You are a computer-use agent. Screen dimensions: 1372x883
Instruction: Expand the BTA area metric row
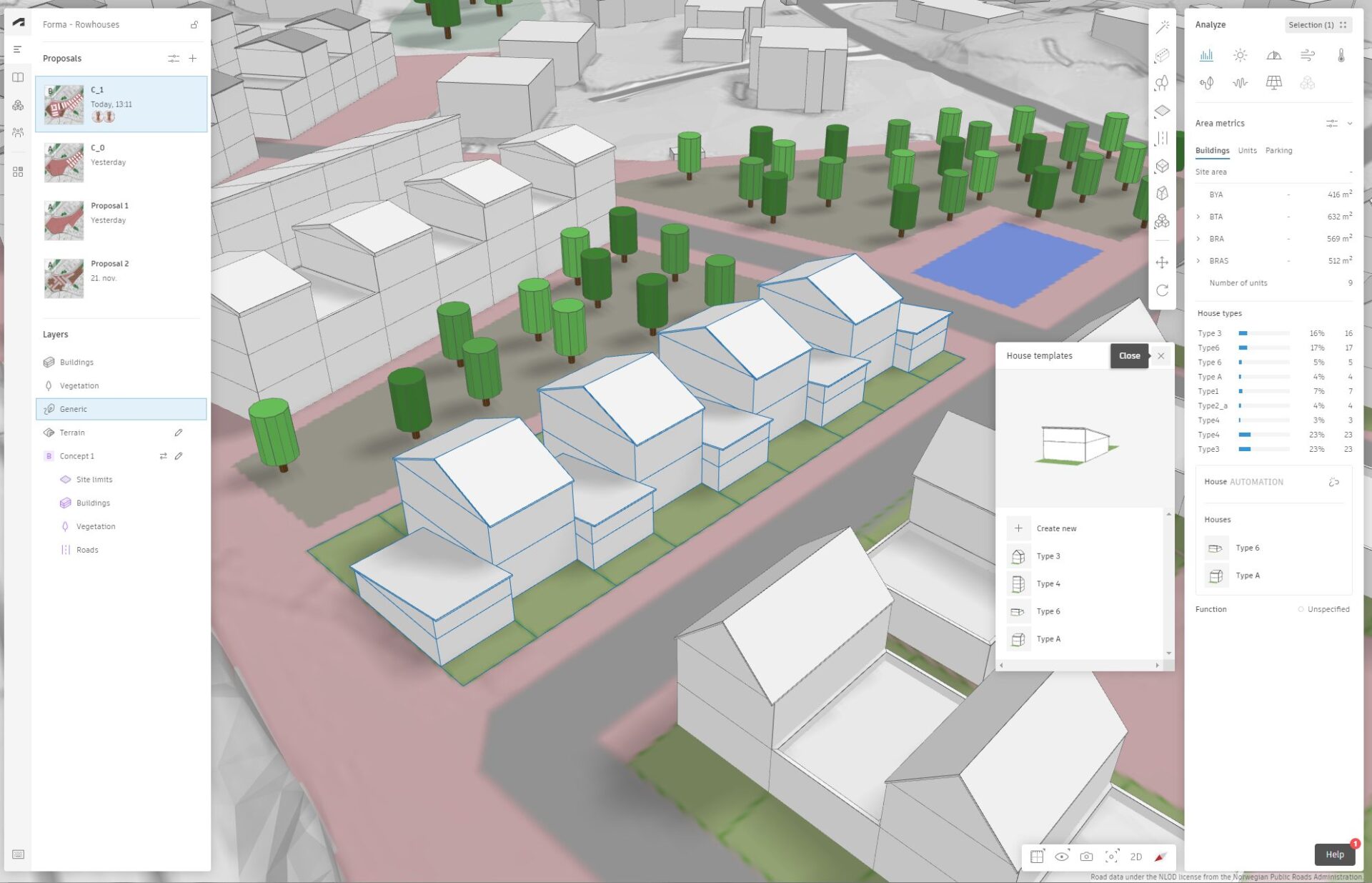coord(1199,217)
